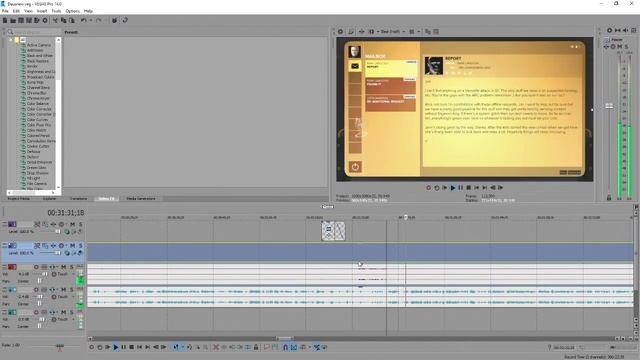Select the Active Camera effect in the tree
The width and height of the screenshot is (640, 360).
pyautogui.click(x=39, y=45)
